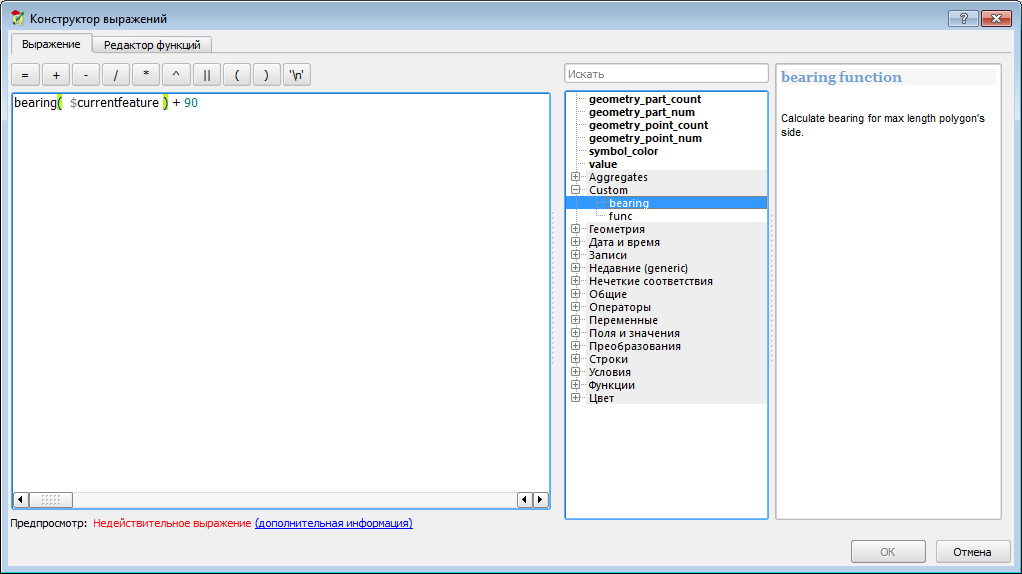The width and height of the screenshot is (1022, 574).
Task: Click the editor horizontal scrollbar thumb
Action: tap(51, 500)
